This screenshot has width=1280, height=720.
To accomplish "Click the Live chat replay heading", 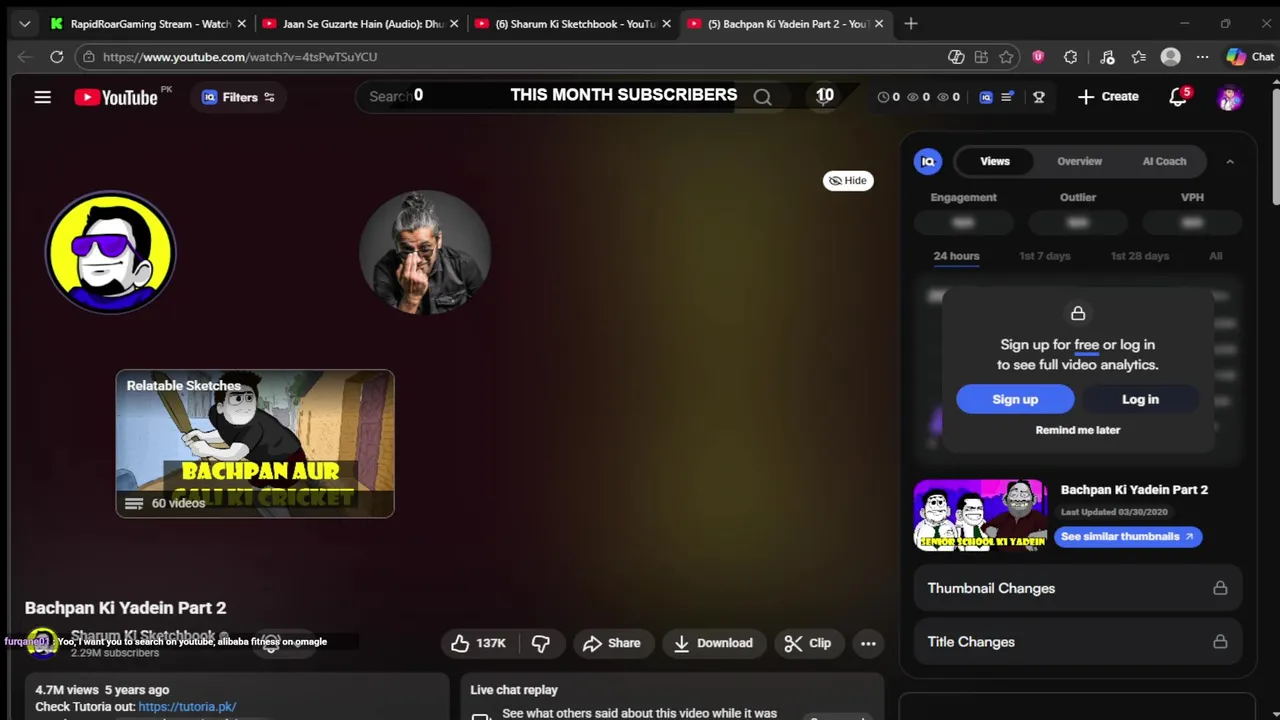I will (514, 690).
